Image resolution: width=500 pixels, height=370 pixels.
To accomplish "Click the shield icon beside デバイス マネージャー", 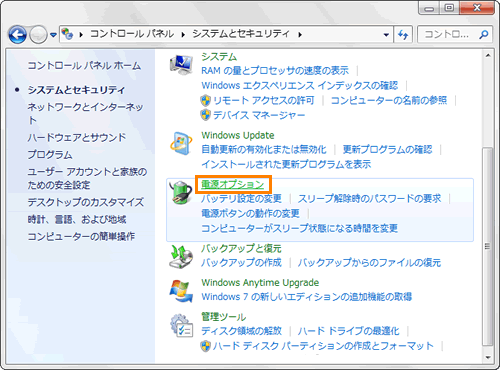I will (x=206, y=115).
